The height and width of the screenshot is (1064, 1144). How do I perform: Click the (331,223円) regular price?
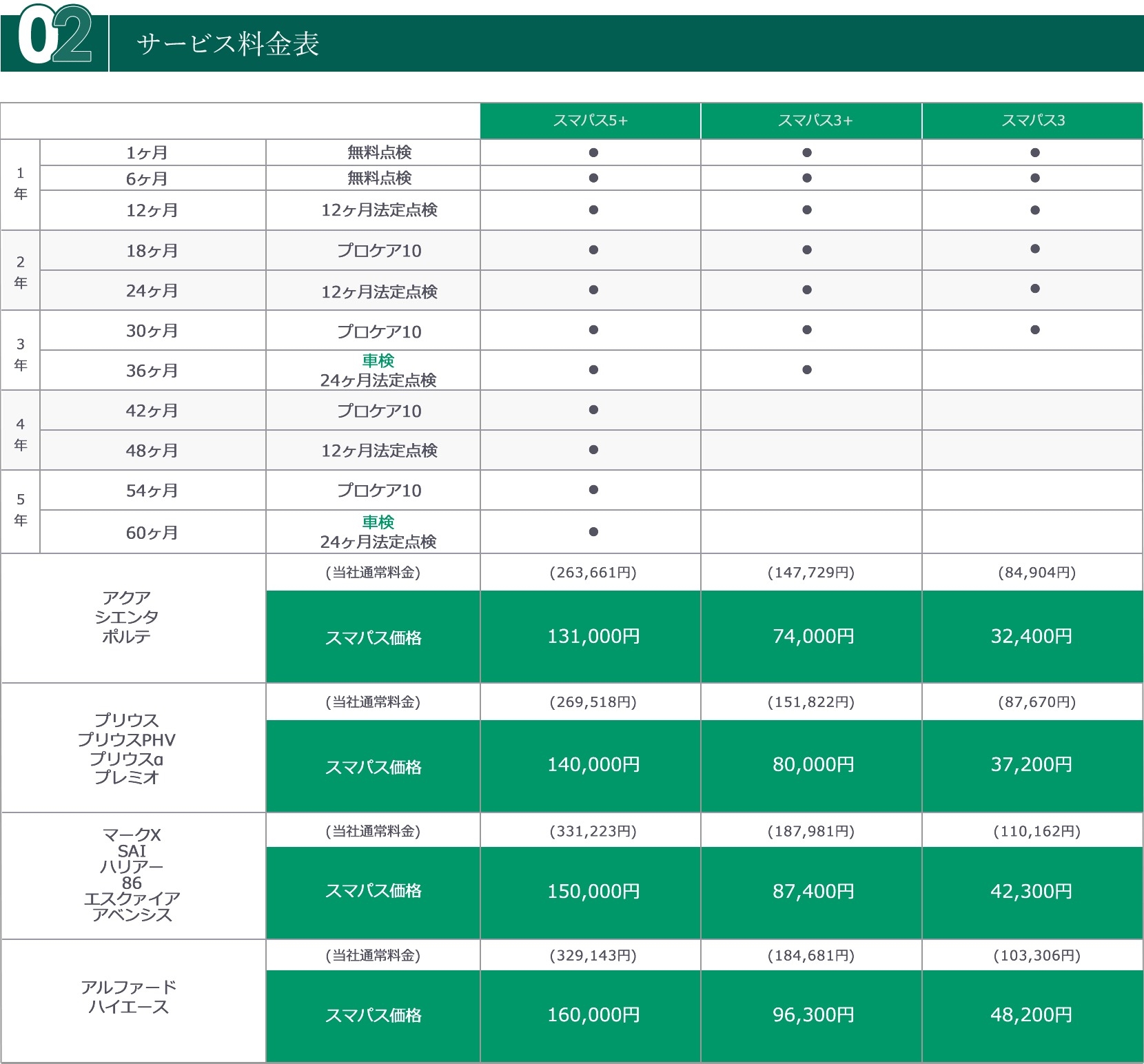click(x=593, y=832)
